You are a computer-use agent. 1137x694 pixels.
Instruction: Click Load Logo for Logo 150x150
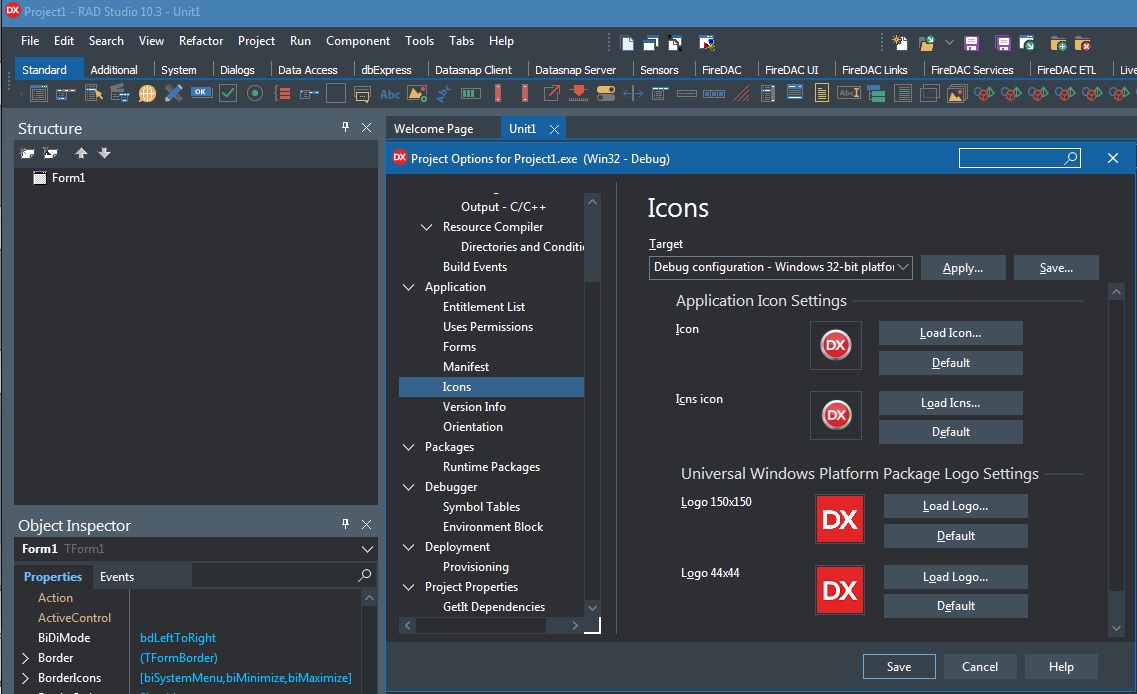pyautogui.click(x=955, y=505)
